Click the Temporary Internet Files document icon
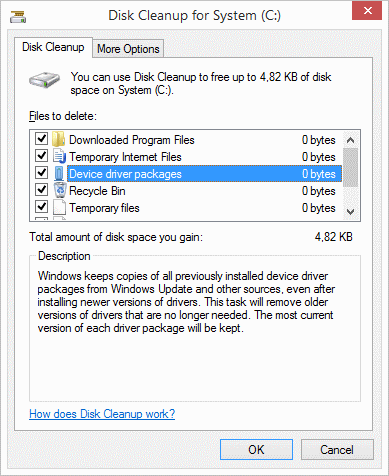Screen dimensions: 389x476 pos(59,156)
